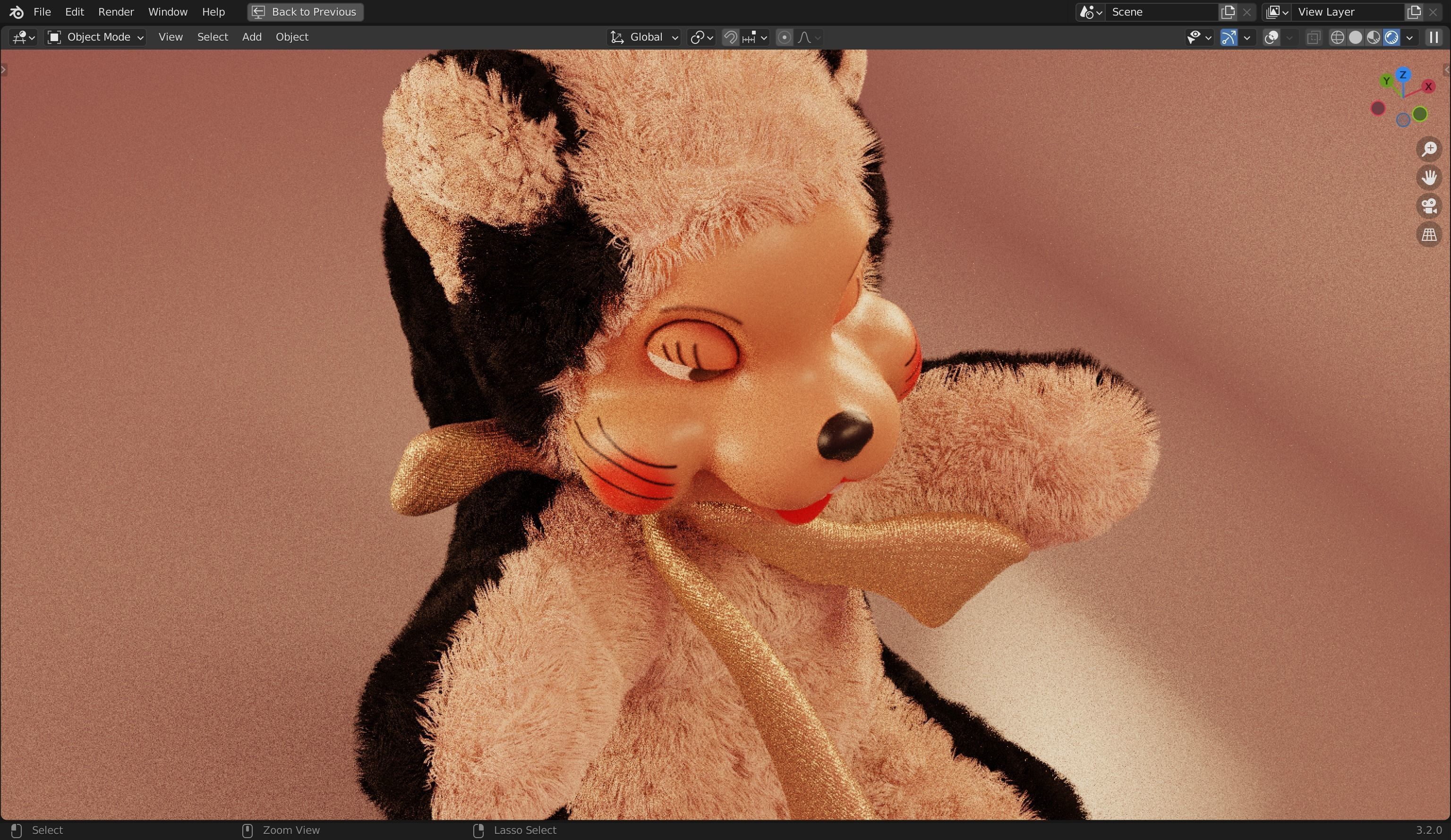Image resolution: width=1451 pixels, height=840 pixels.
Task: Switch to wireframe viewport shading
Action: pos(1337,37)
